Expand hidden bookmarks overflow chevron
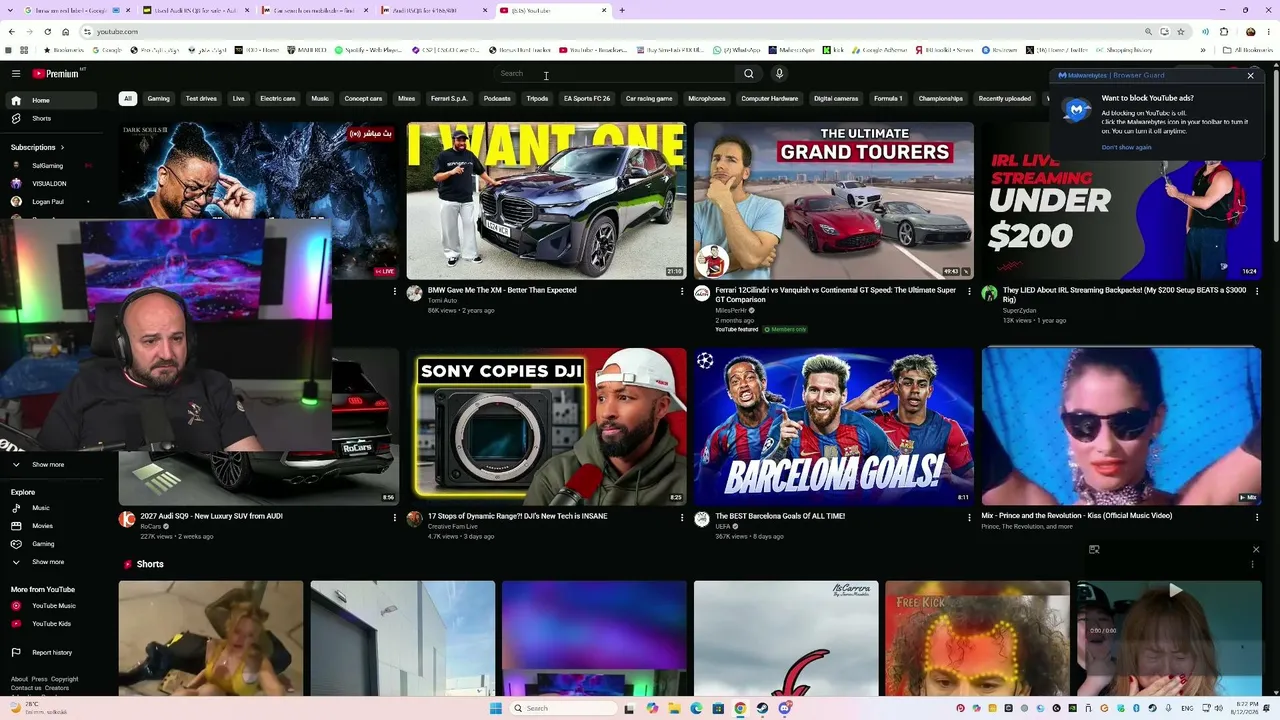1280x720 pixels. click(1203, 50)
